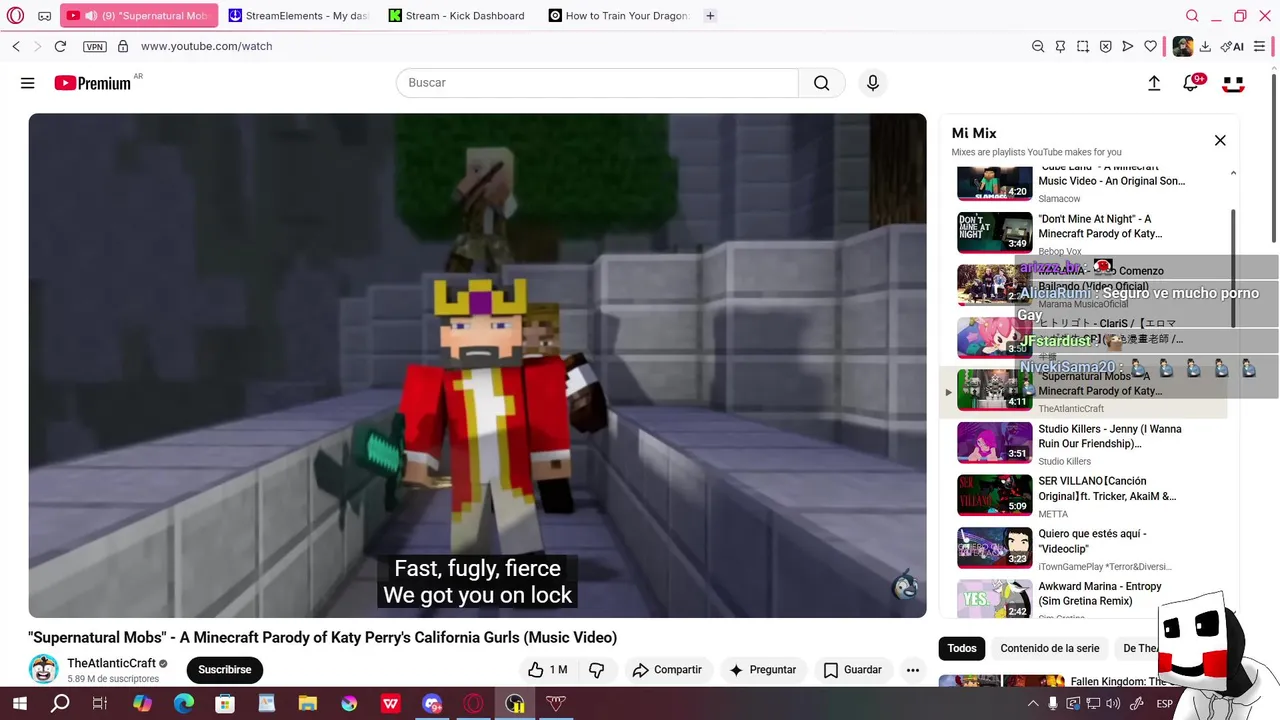The height and width of the screenshot is (720, 1280).
Task: Start voice search with the microphone
Action: click(x=873, y=83)
